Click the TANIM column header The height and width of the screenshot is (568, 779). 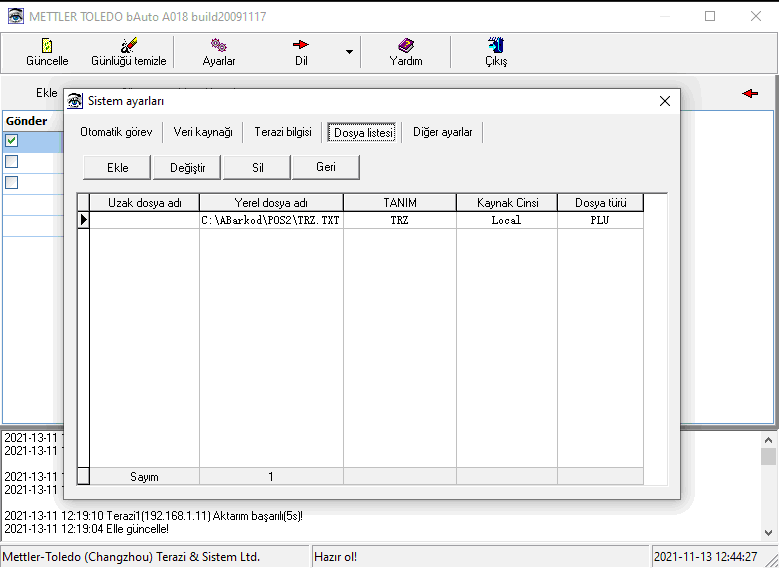(x=400, y=203)
